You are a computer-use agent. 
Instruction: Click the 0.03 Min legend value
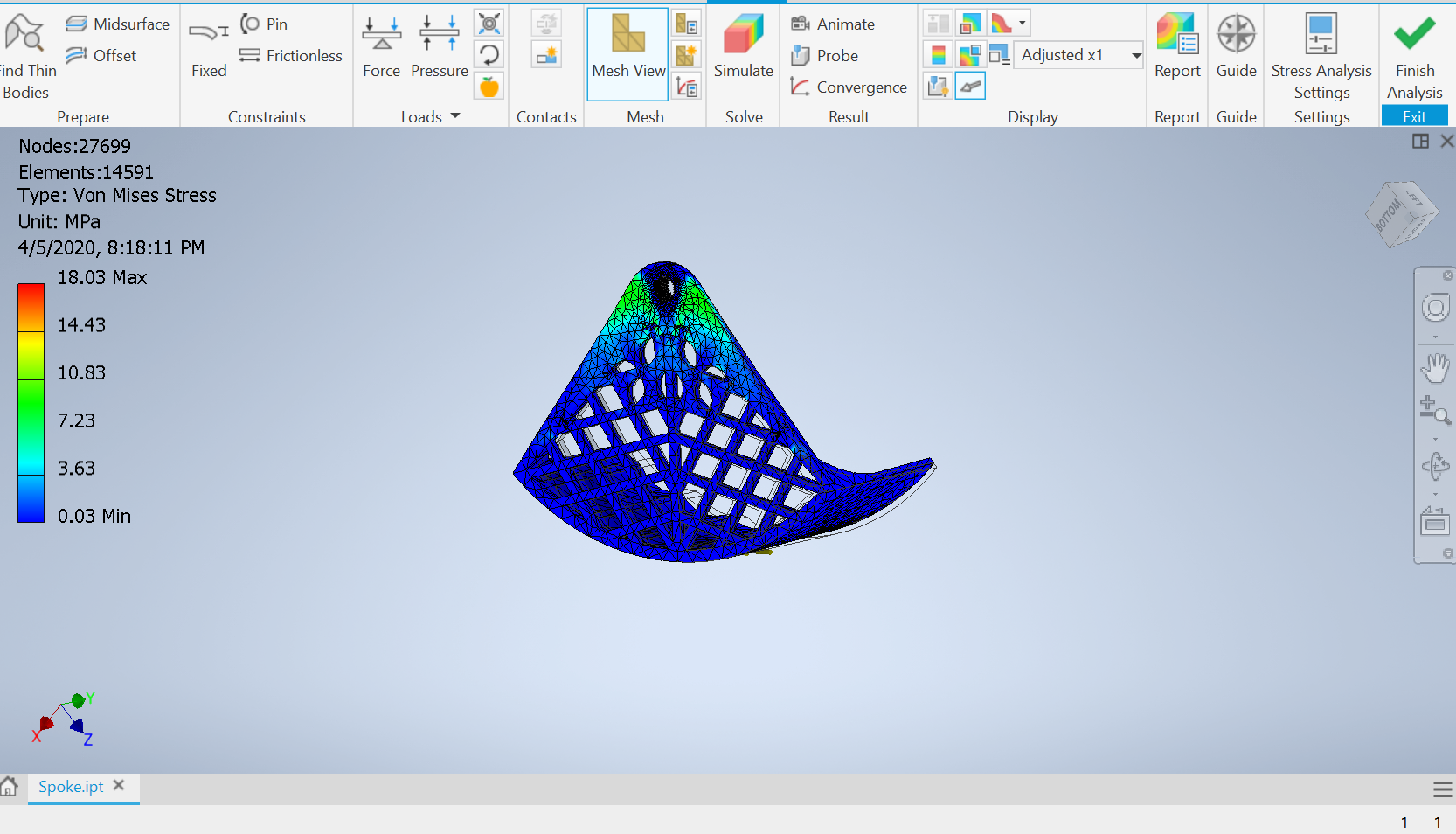94,516
